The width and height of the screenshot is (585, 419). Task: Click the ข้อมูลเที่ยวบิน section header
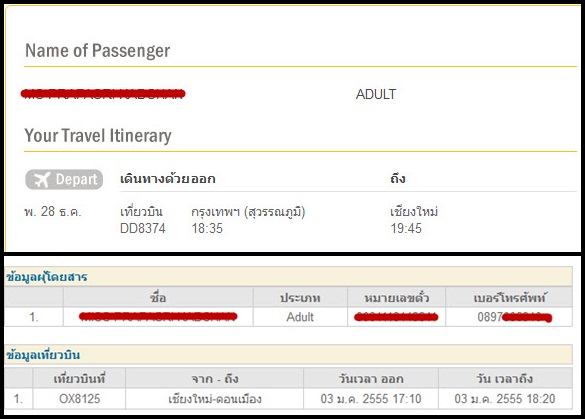[43, 355]
